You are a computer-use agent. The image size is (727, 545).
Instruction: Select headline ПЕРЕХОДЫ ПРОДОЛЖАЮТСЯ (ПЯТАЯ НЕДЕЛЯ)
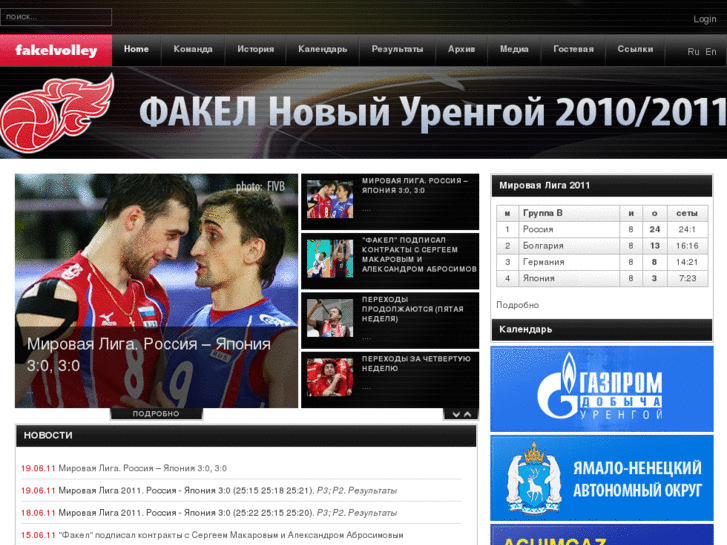(x=412, y=309)
